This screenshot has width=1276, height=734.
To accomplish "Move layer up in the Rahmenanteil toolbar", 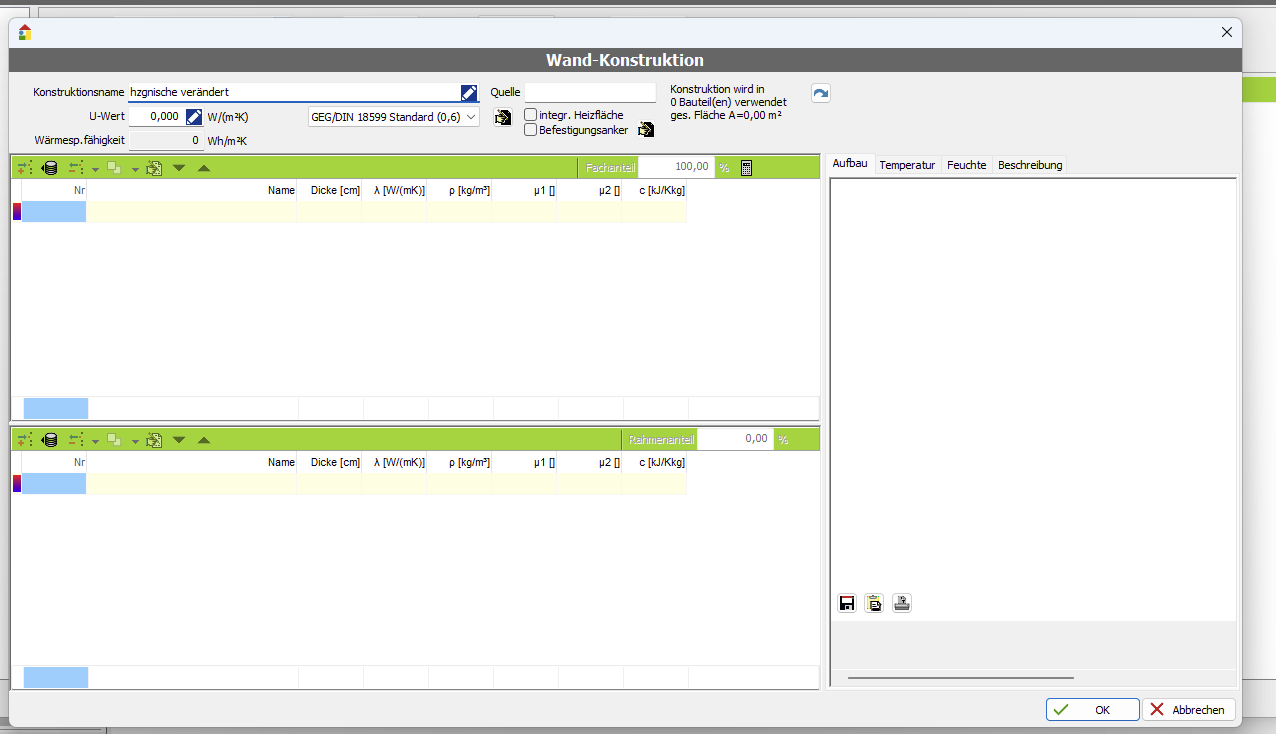I will pyautogui.click(x=204, y=440).
